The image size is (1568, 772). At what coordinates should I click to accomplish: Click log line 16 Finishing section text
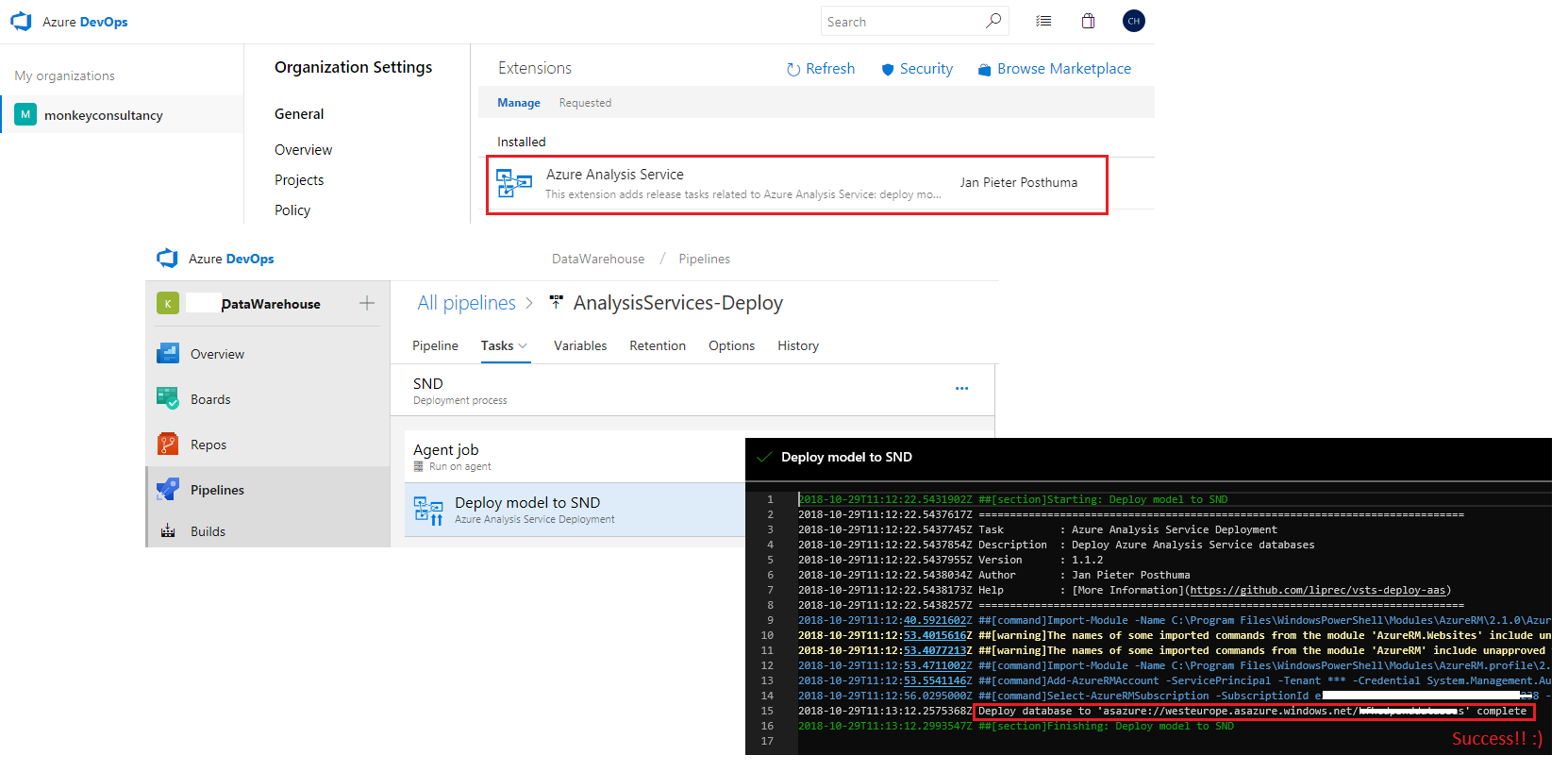point(1106,726)
